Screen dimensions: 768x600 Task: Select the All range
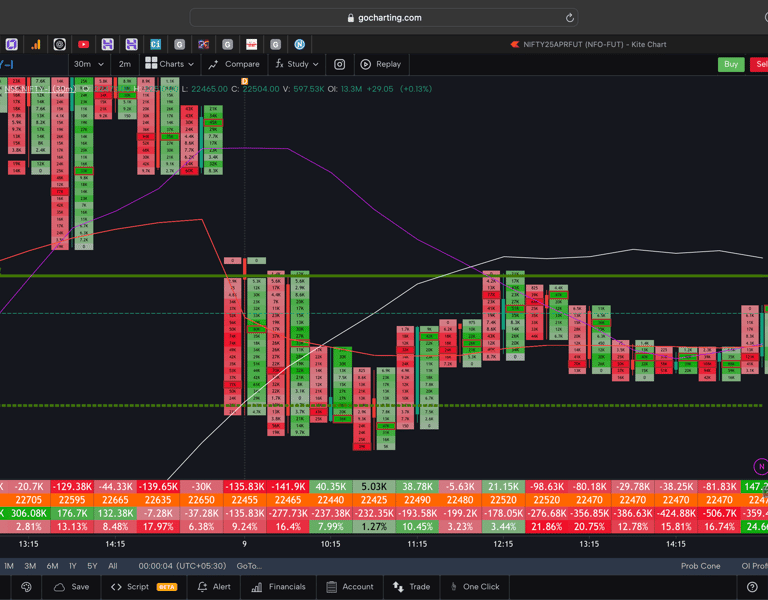113,566
